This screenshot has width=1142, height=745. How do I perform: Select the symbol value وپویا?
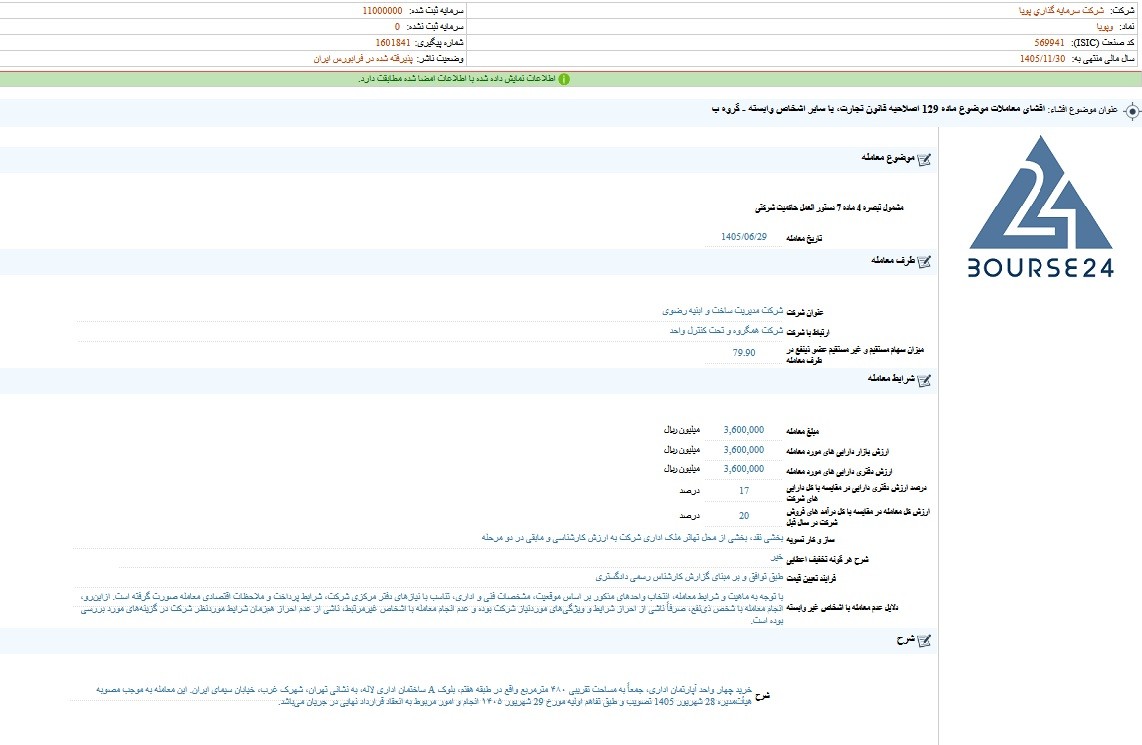click(x=1105, y=27)
